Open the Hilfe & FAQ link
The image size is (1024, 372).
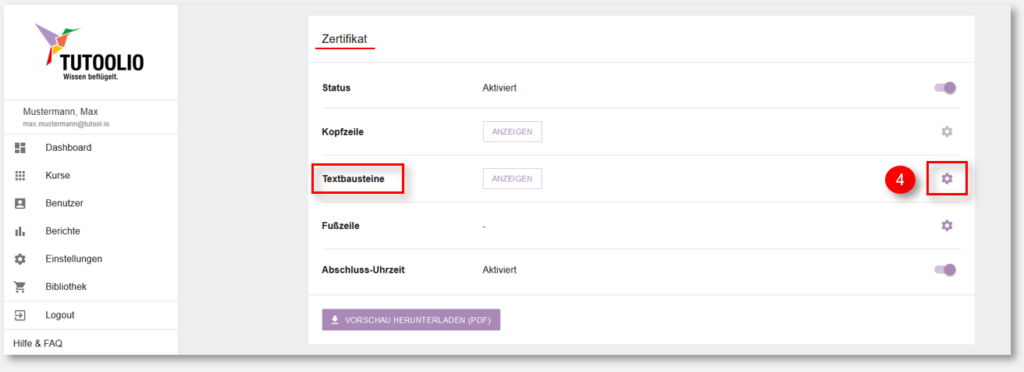38,343
